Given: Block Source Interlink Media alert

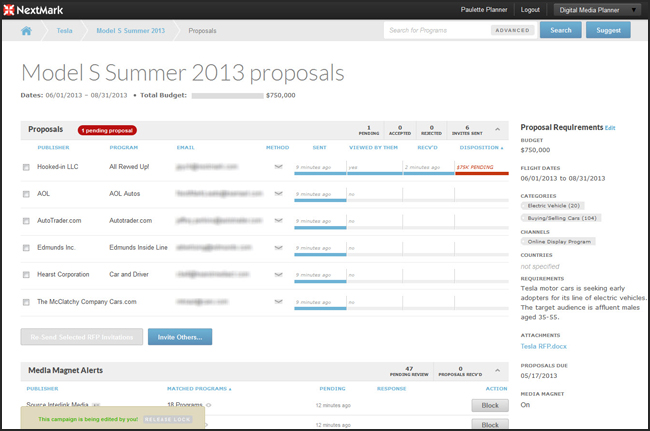Looking at the screenshot, I should (490, 405).
